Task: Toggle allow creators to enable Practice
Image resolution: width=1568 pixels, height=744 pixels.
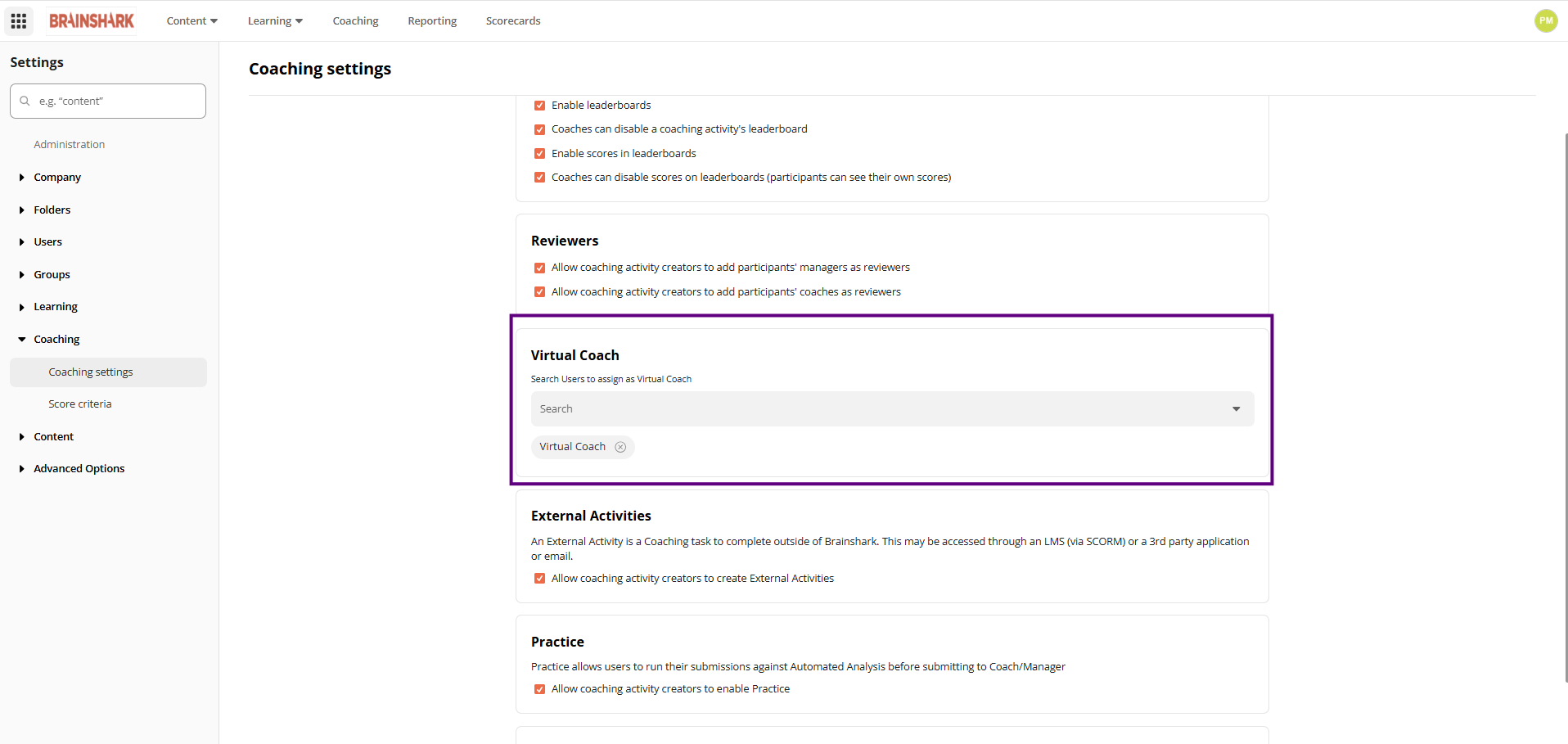Action: tap(539, 689)
